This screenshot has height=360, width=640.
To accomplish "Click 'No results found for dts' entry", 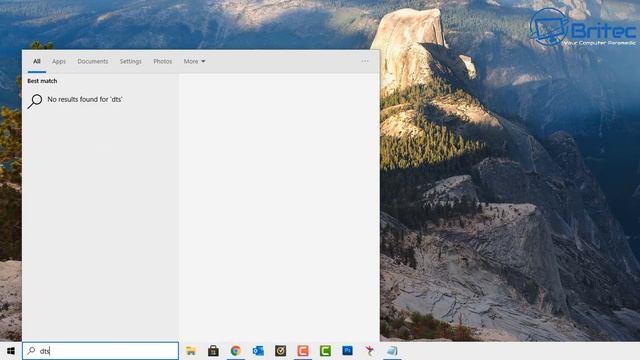I will [85, 99].
